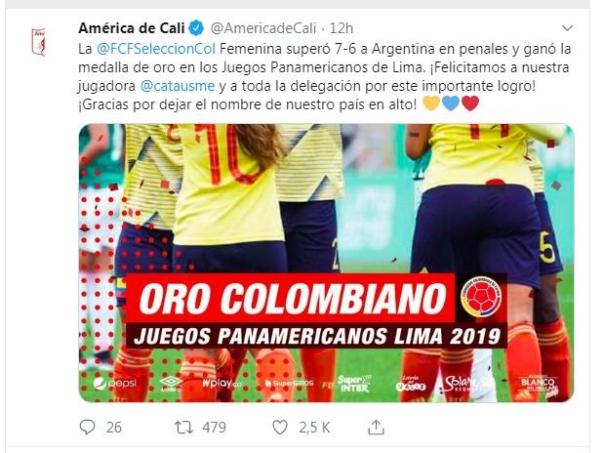
Task: Retweet using the arrows icon
Action: (x=183, y=427)
